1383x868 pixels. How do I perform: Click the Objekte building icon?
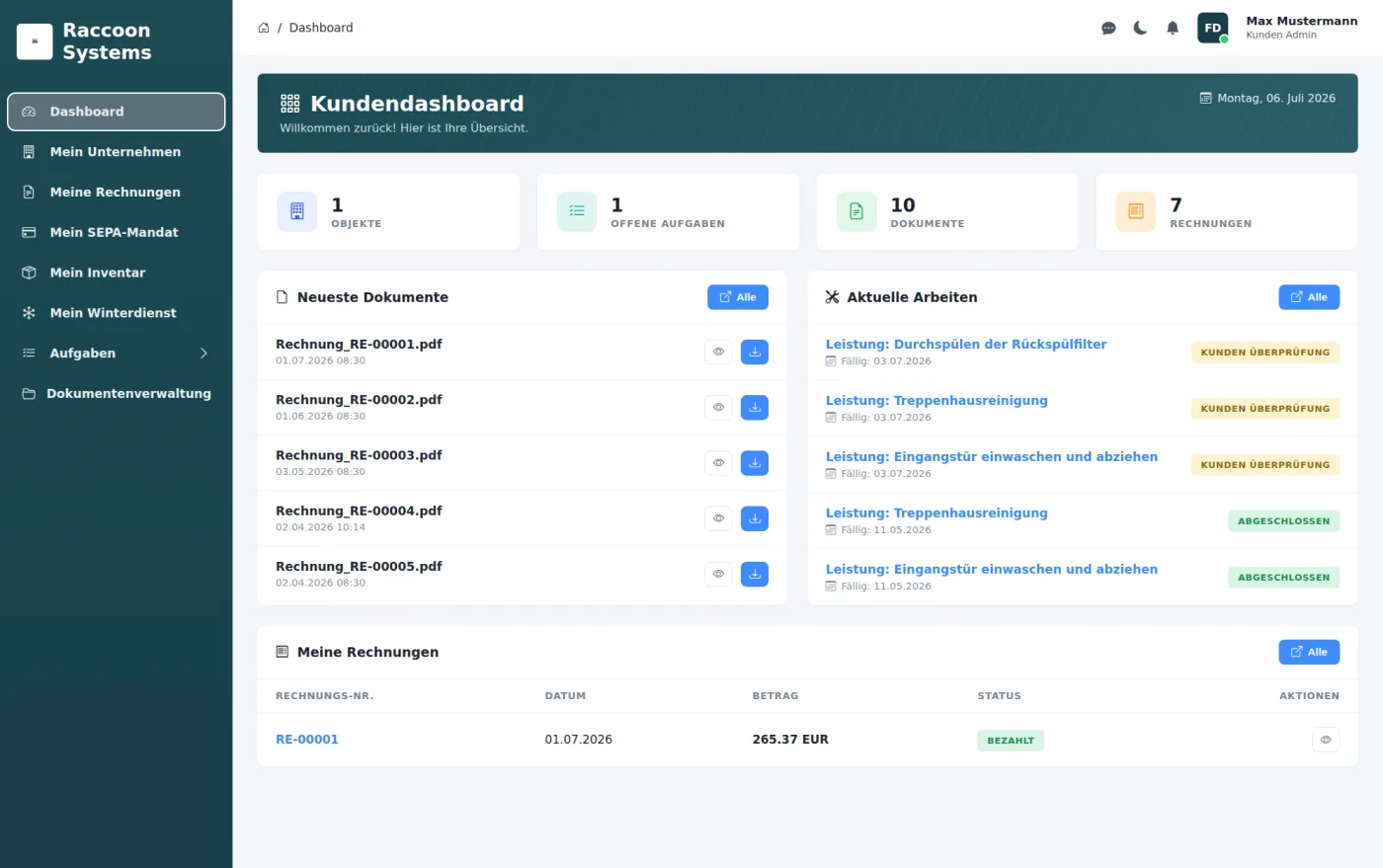[297, 211]
